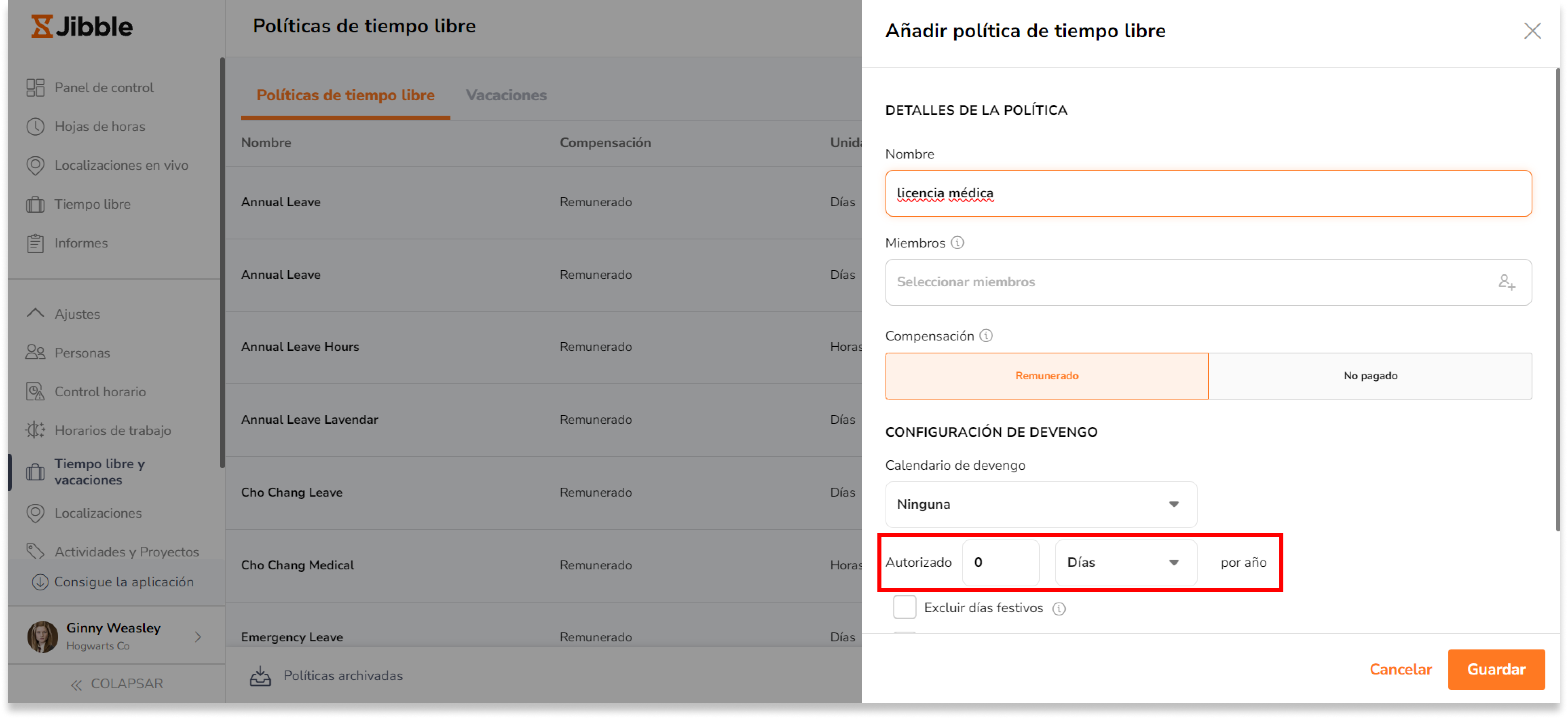Click the COLAPSAR double-chevron icon
1568x719 pixels.
point(76,685)
